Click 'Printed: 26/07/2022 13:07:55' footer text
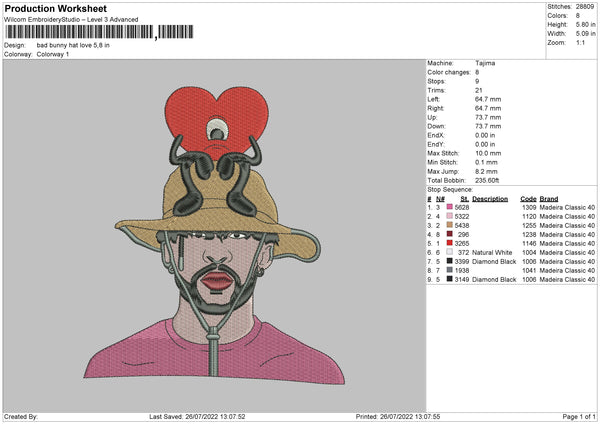Image resolution: width=600 pixels, height=424 pixels. click(398, 416)
